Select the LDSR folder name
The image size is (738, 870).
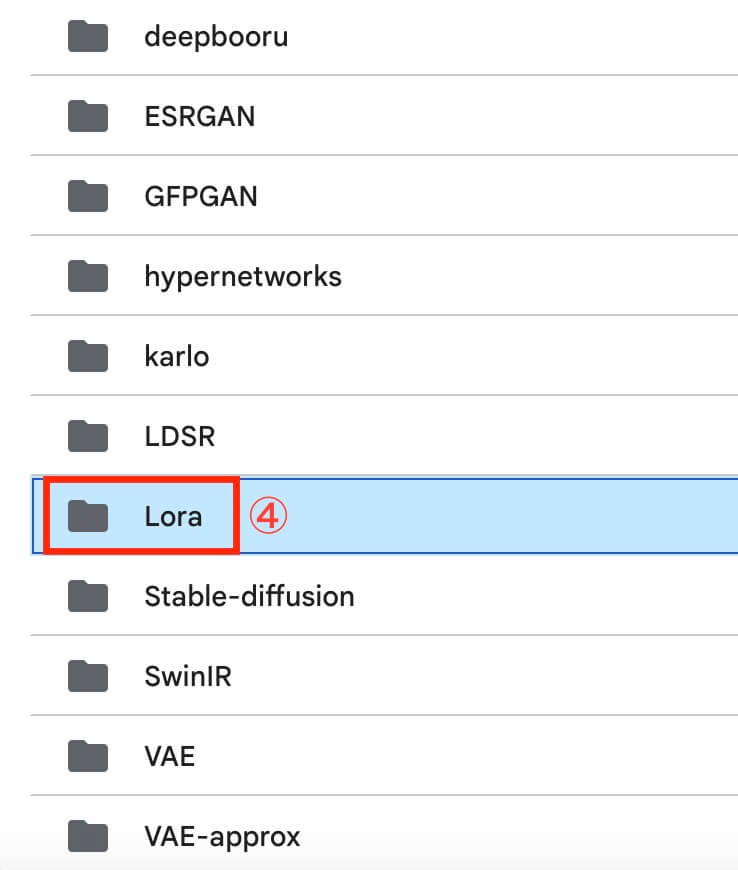pos(180,436)
